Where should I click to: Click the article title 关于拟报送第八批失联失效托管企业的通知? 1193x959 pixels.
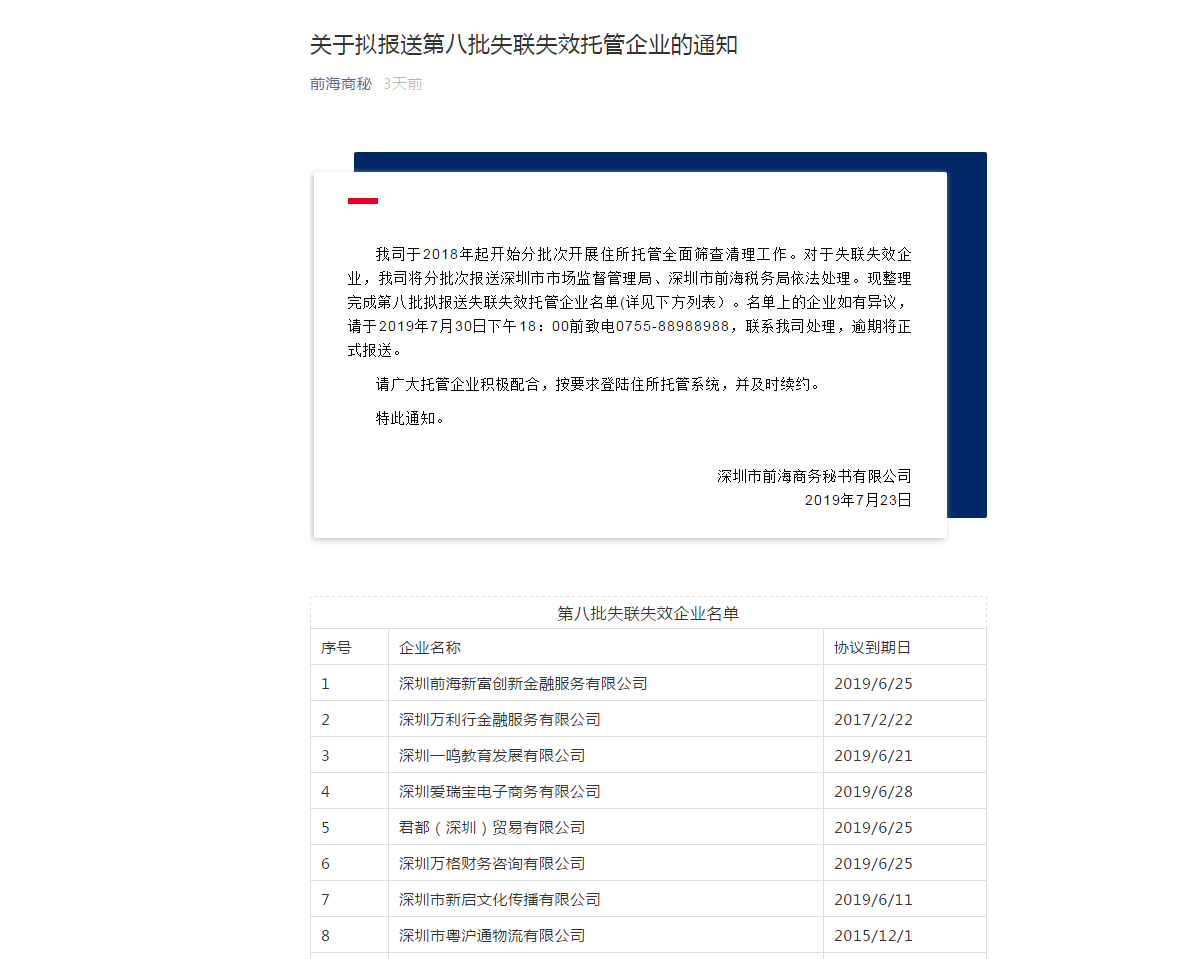[523, 45]
